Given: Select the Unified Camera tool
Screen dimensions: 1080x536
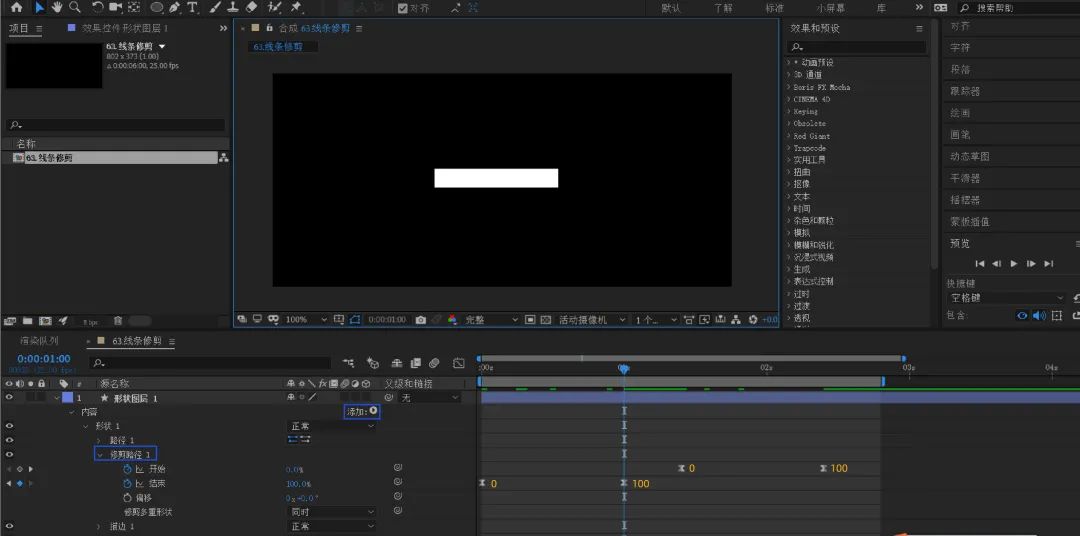Looking at the screenshot, I should [115, 8].
